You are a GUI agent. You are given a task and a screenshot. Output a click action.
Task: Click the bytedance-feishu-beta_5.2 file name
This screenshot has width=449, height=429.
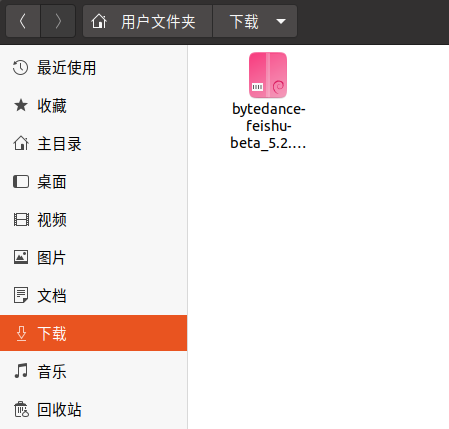click(x=268, y=126)
